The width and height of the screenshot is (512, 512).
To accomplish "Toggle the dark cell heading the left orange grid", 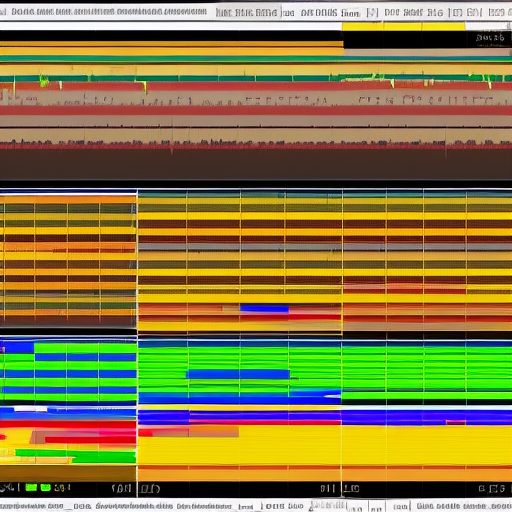I will click(19, 209).
